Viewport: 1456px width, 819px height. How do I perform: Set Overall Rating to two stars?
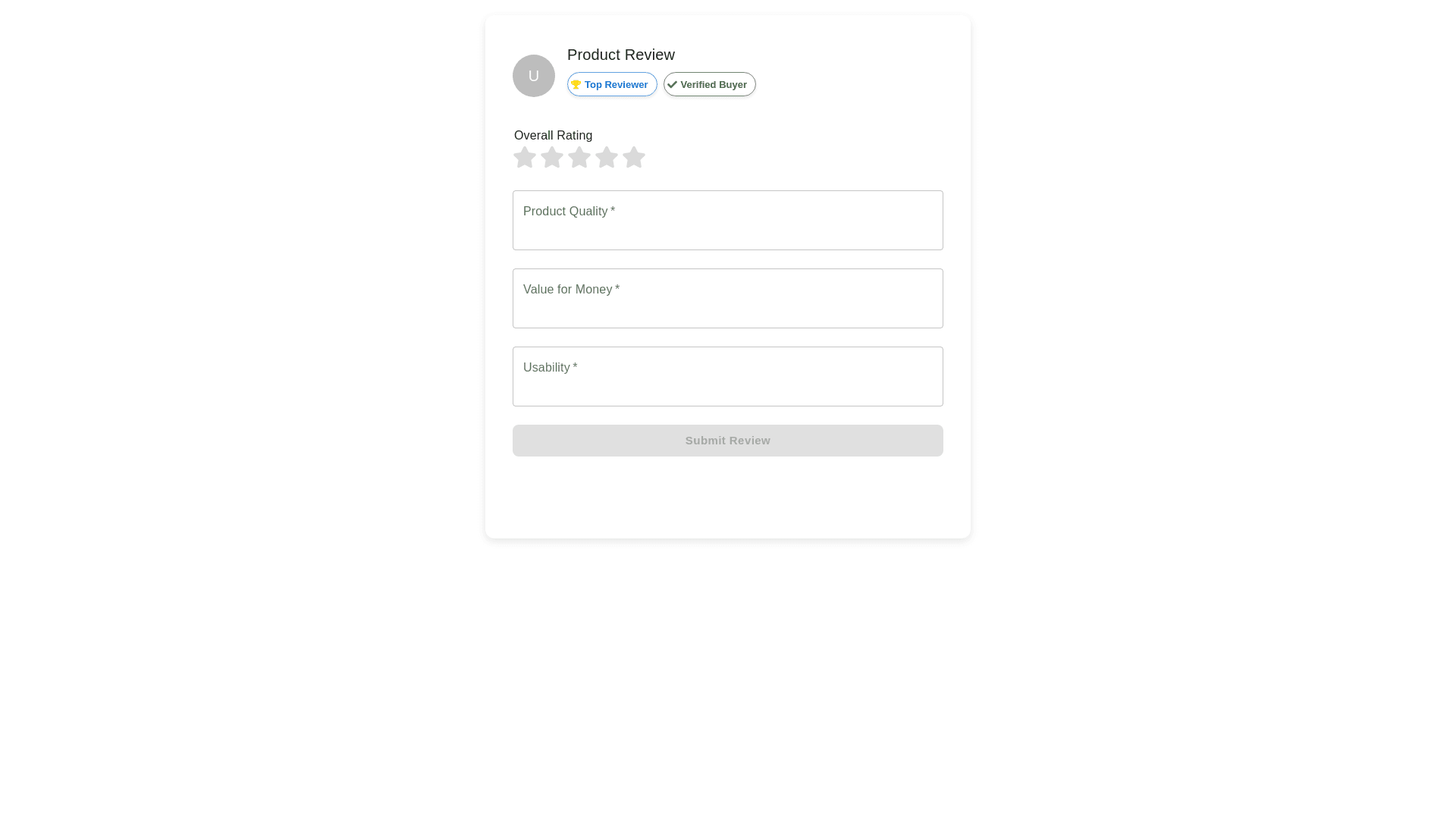(x=552, y=158)
